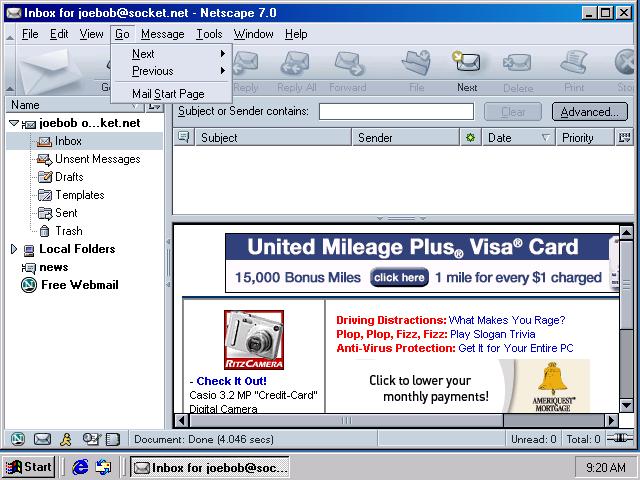Viewport: 640px width, 480px height.
Task: Click the message pane splitter grippy
Action: point(402,218)
